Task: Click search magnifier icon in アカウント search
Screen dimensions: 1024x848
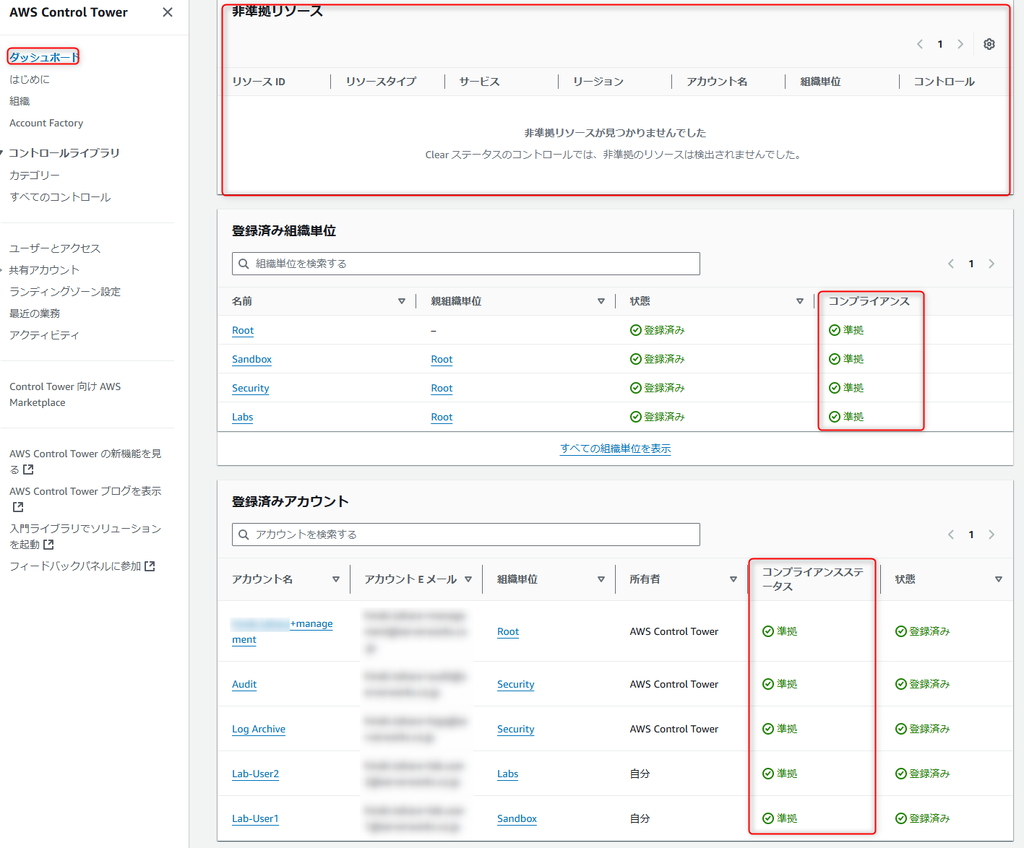Action: [244, 534]
